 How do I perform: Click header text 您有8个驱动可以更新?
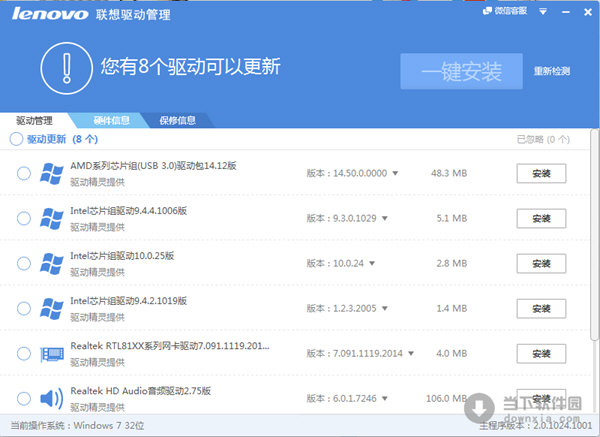pyautogui.click(x=191, y=66)
